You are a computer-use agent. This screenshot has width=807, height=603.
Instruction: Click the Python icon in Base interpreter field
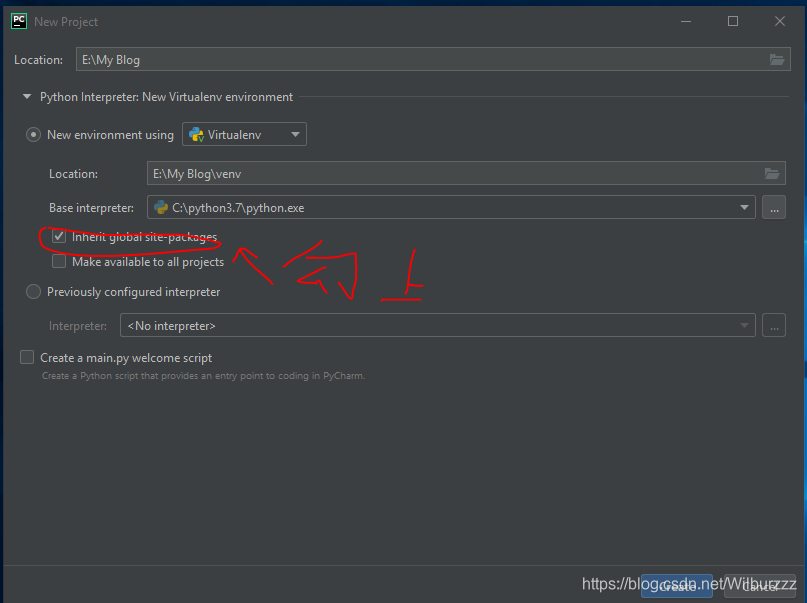click(x=161, y=207)
